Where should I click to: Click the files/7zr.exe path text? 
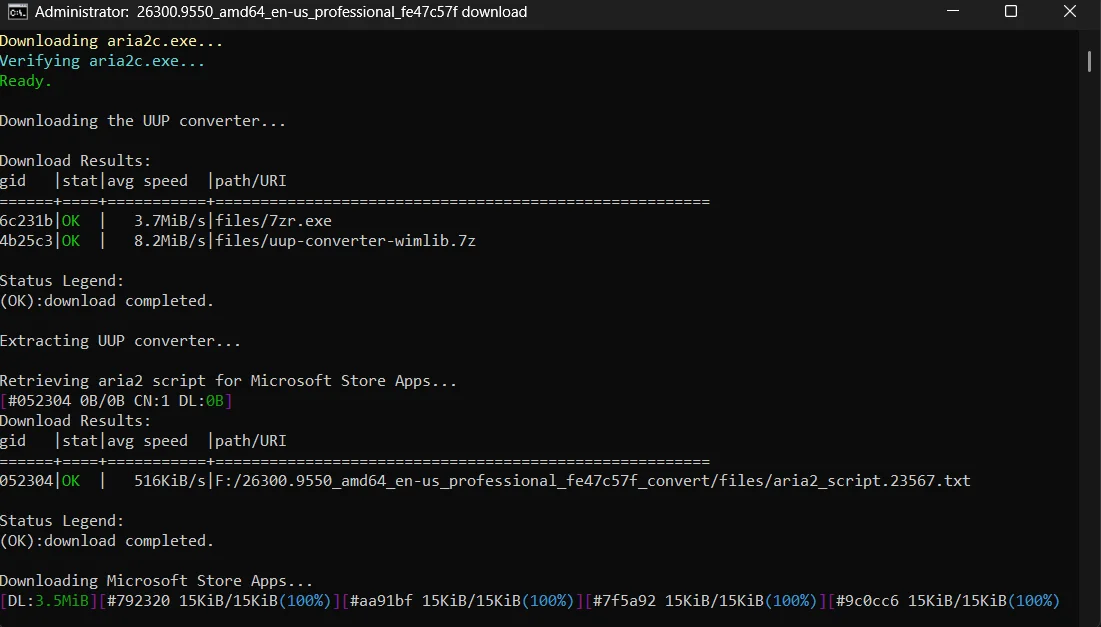273,220
